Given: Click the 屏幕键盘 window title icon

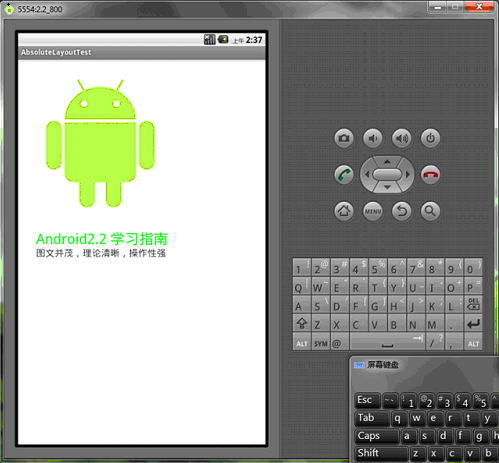Looking at the screenshot, I should [x=359, y=365].
